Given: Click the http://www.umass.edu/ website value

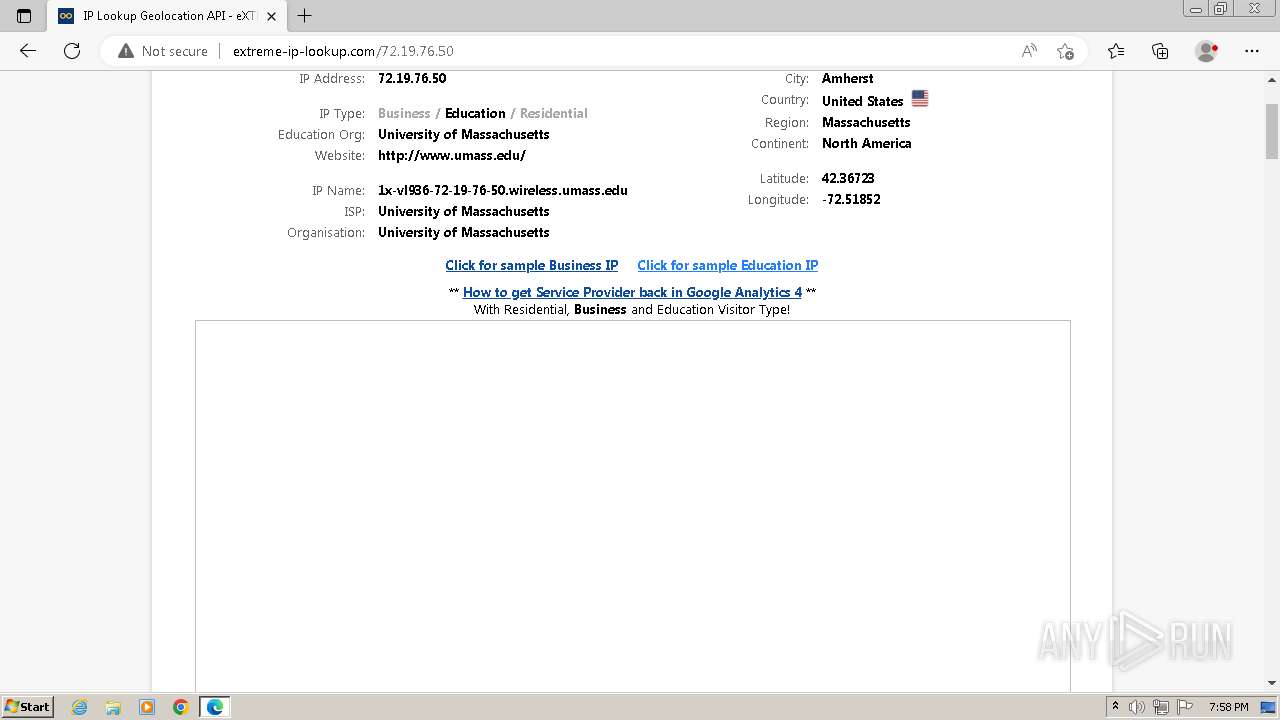Looking at the screenshot, I should click(452, 155).
